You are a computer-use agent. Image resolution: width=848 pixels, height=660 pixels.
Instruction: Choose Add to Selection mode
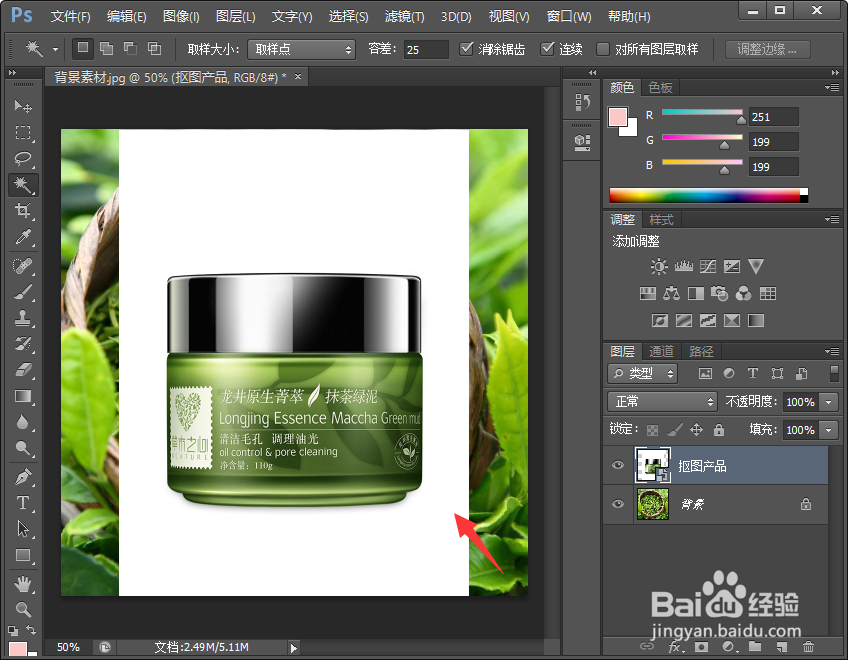click(107, 49)
